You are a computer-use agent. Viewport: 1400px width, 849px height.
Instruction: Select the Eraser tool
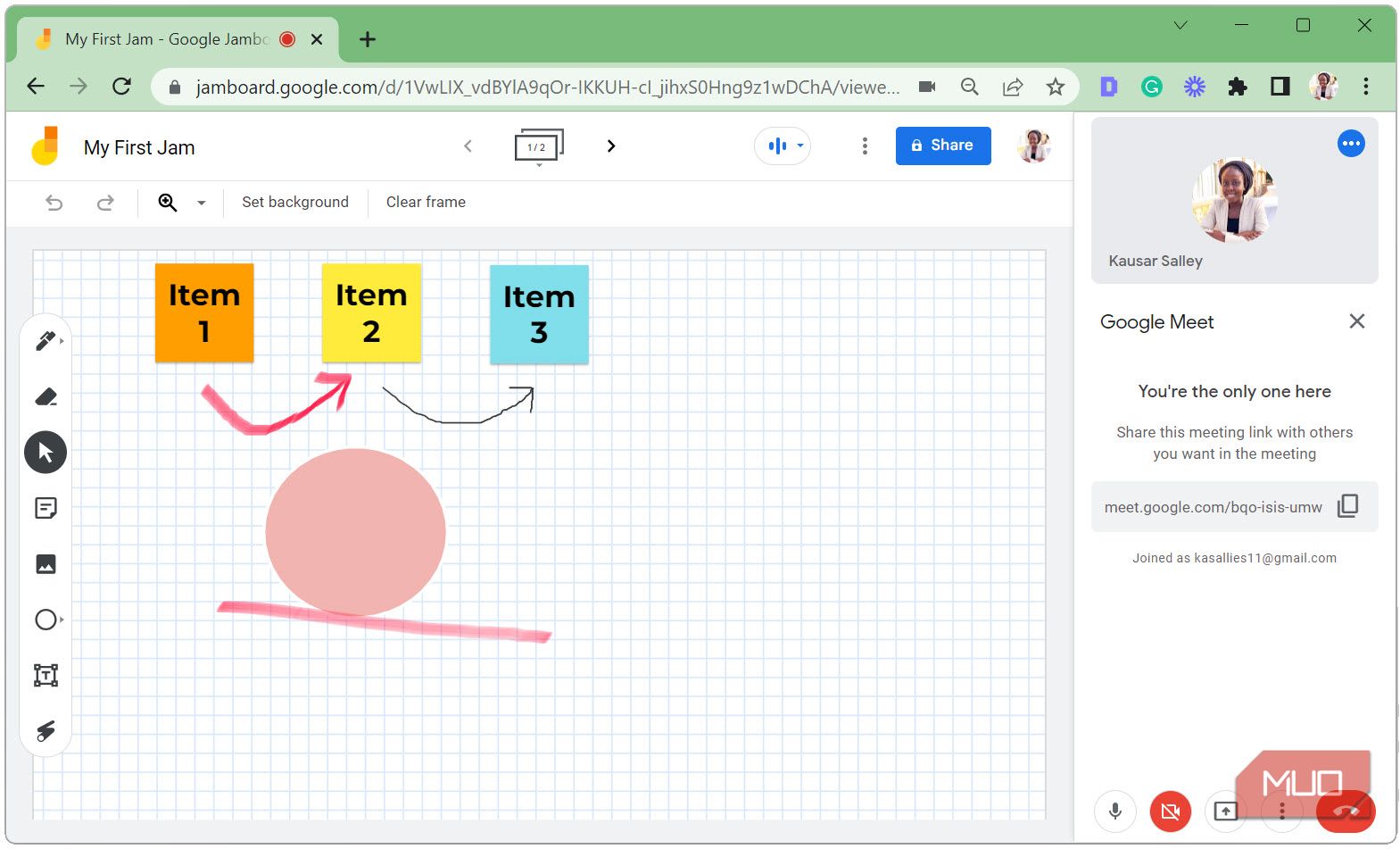click(x=46, y=396)
